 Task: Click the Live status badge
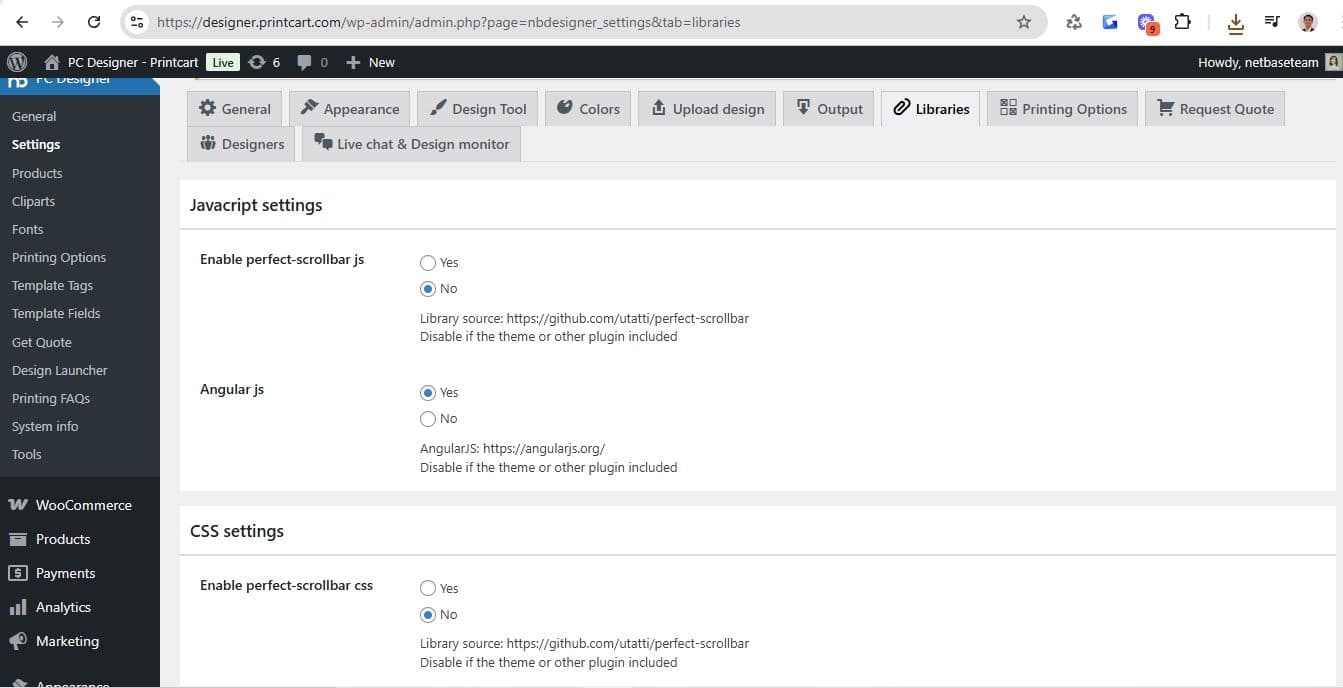click(x=222, y=62)
